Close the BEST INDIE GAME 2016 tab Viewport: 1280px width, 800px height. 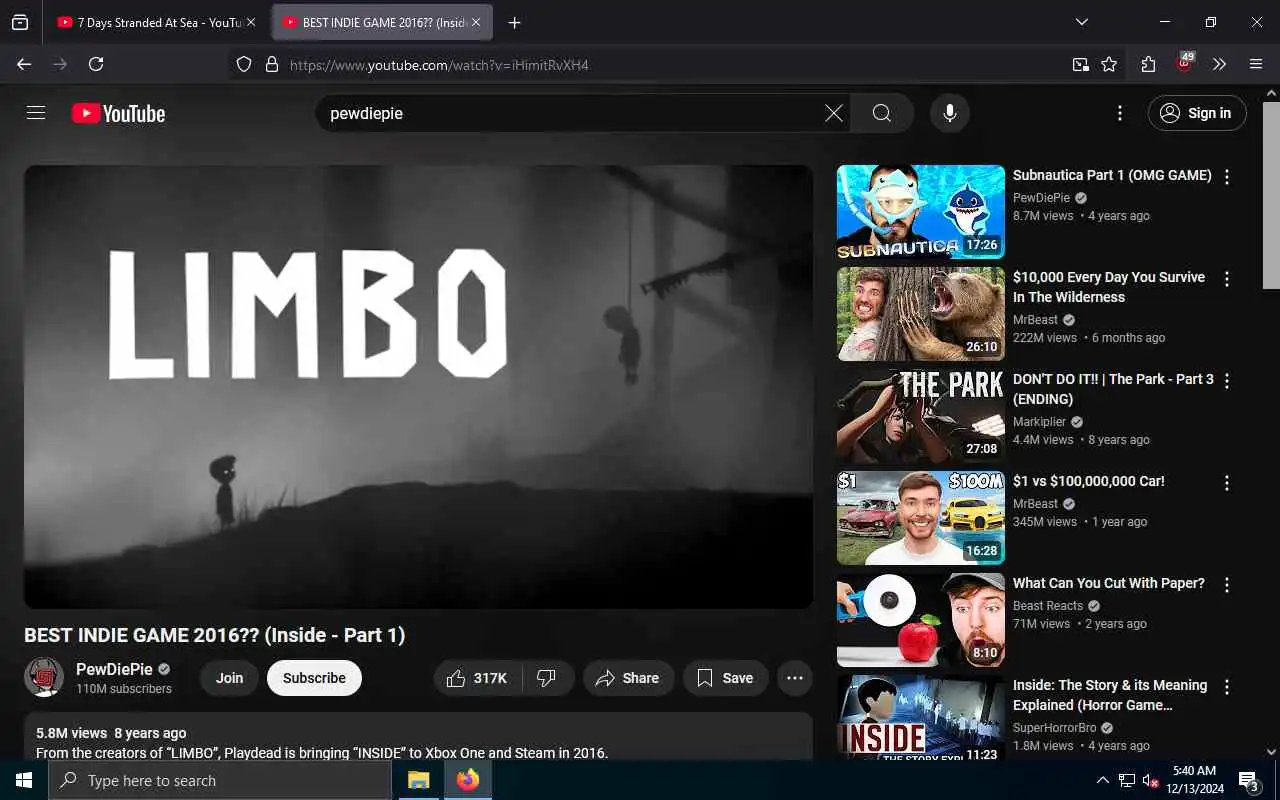point(475,22)
